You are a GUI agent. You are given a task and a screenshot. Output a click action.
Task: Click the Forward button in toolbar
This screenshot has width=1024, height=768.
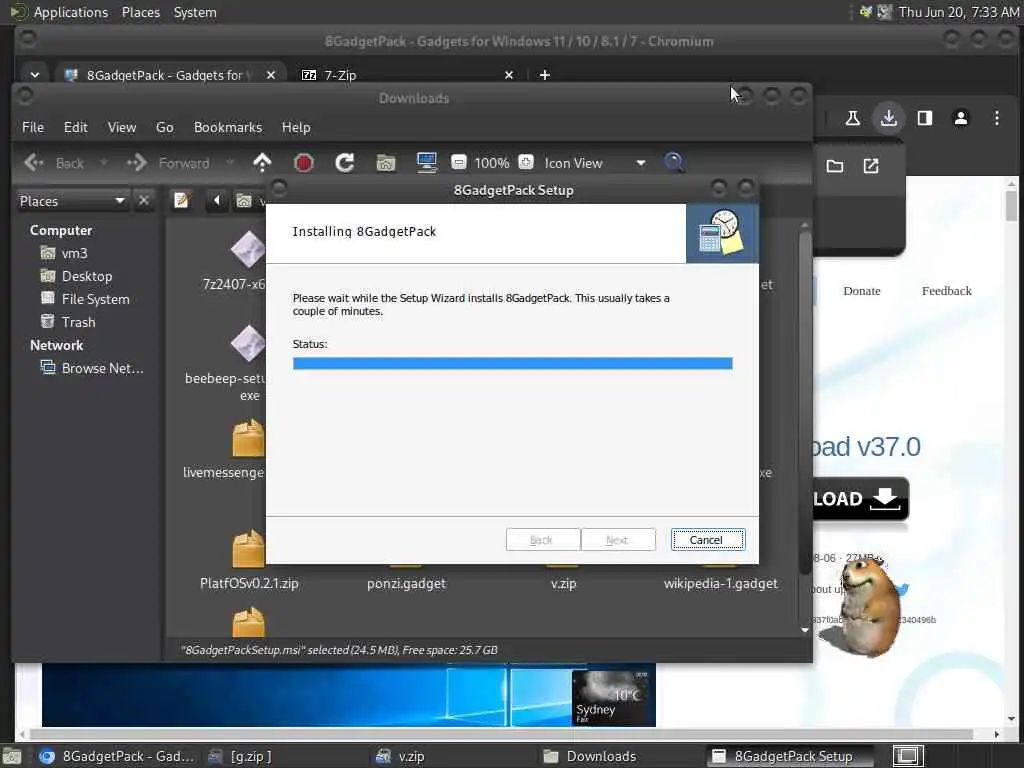(x=170, y=163)
